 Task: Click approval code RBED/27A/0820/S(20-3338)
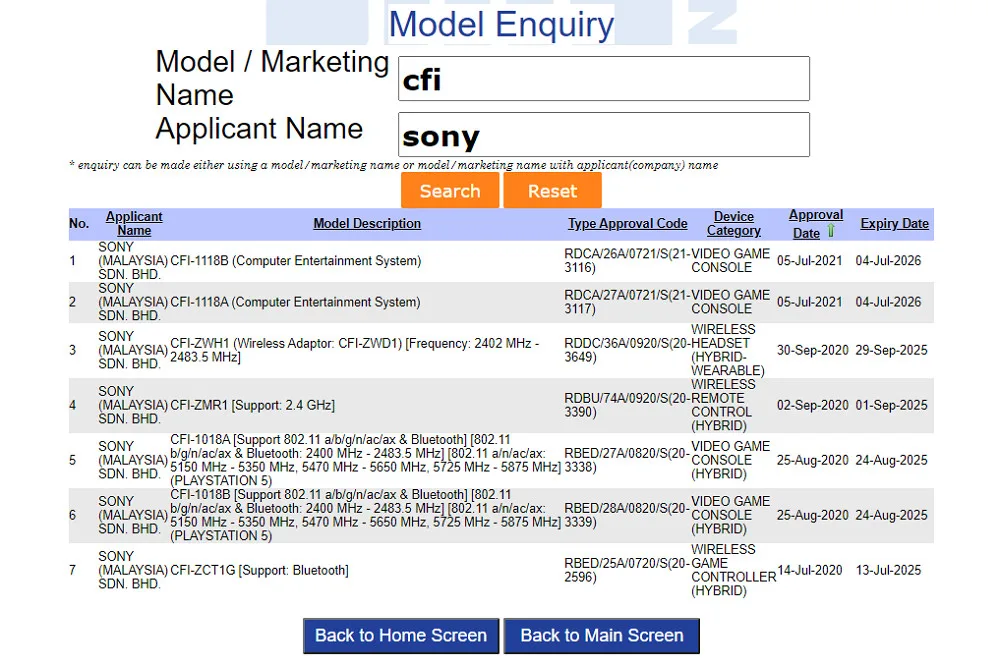[627, 460]
